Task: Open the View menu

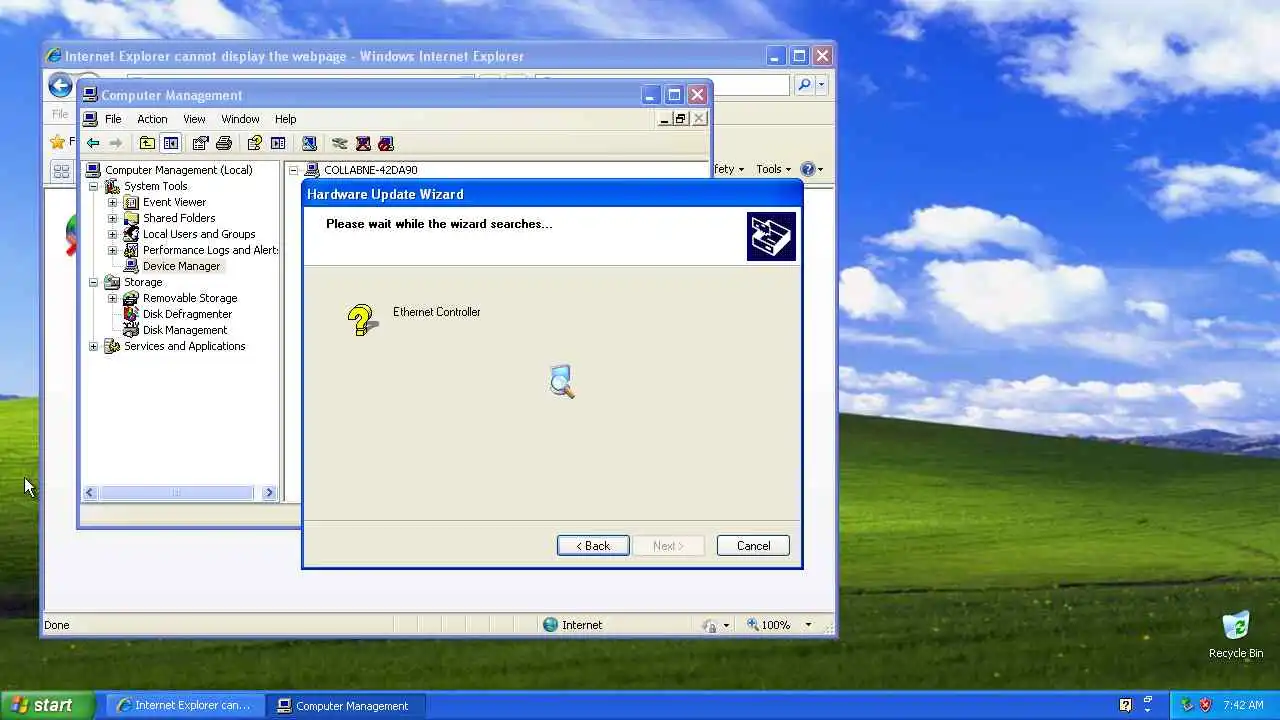Action: pyautogui.click(x=194, y=119)
